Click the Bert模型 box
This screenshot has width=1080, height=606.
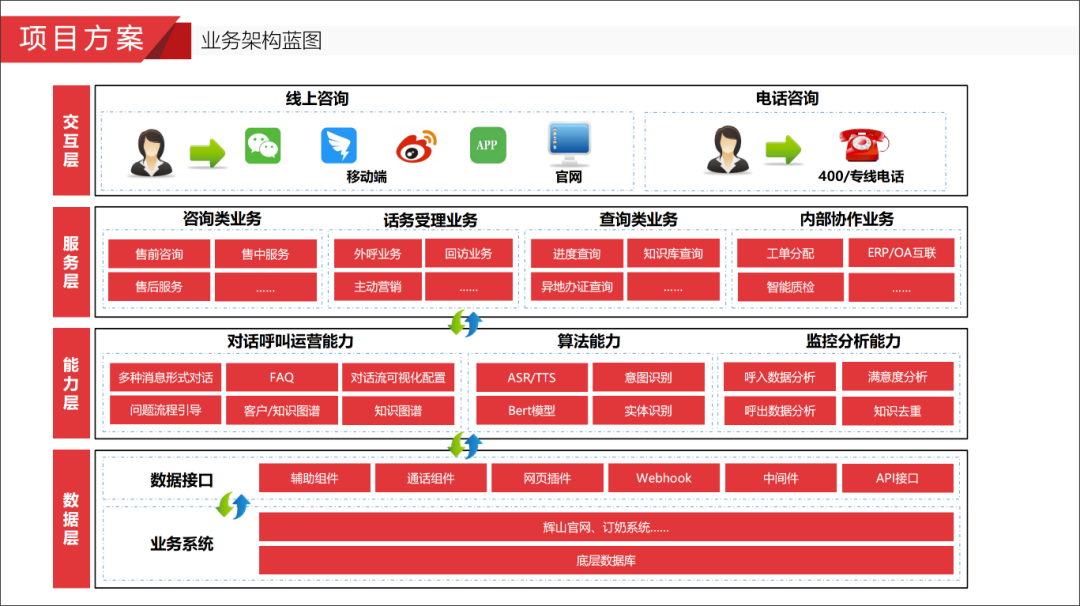click(532, 410)
